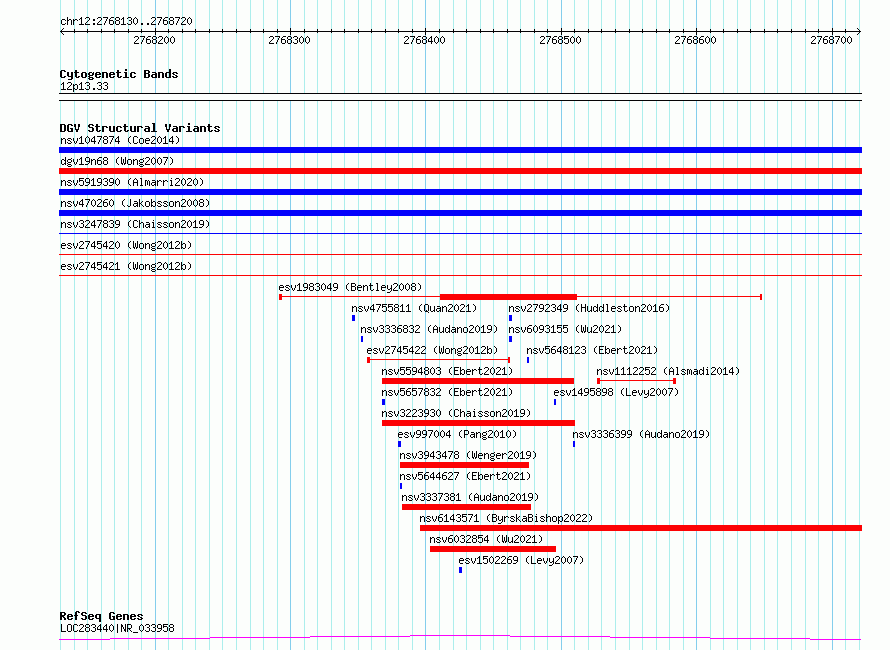Click the LOC283440|NR_033958 gene label

click(117, 628)
